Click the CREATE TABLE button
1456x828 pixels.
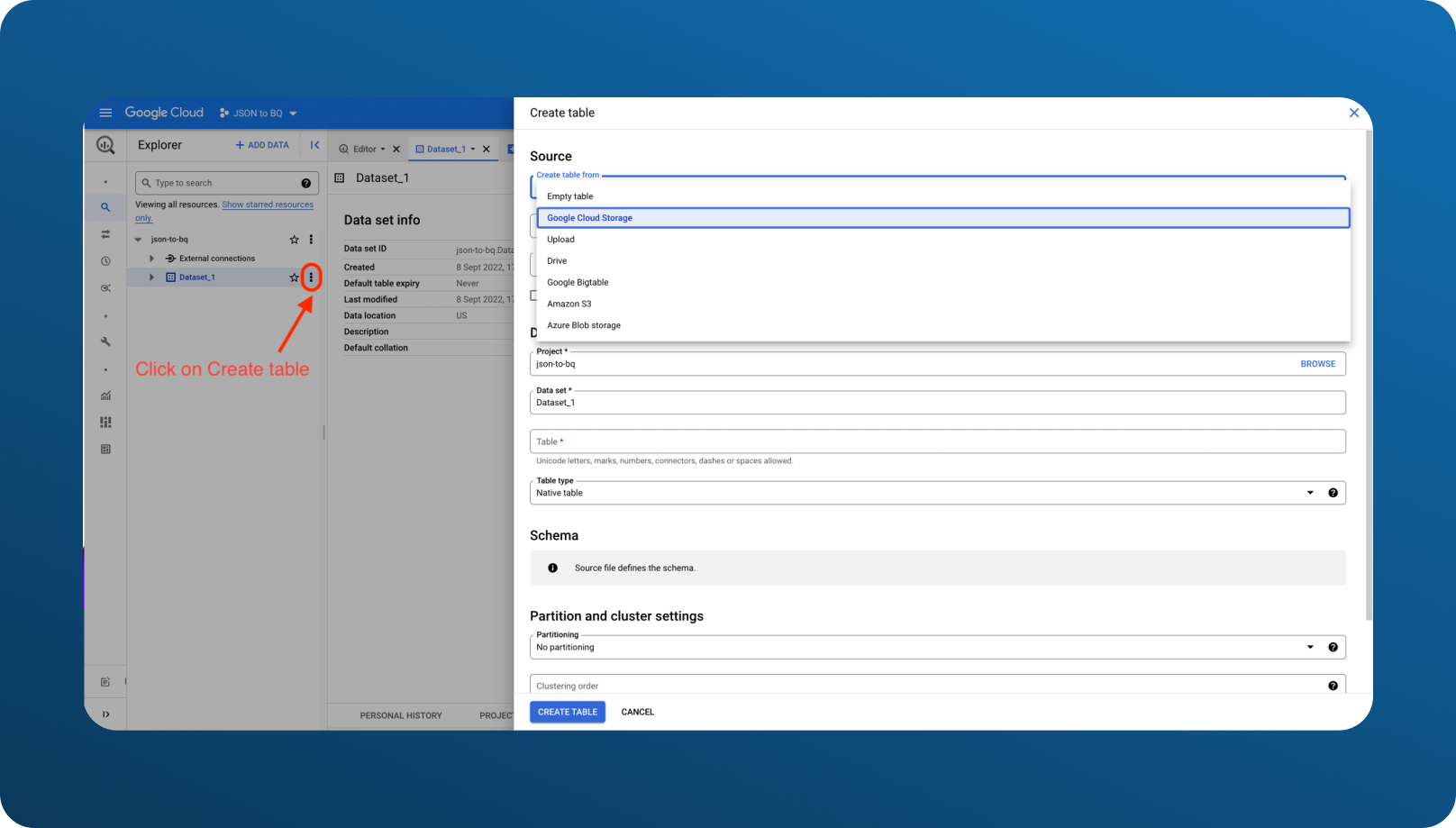[568, 712]
